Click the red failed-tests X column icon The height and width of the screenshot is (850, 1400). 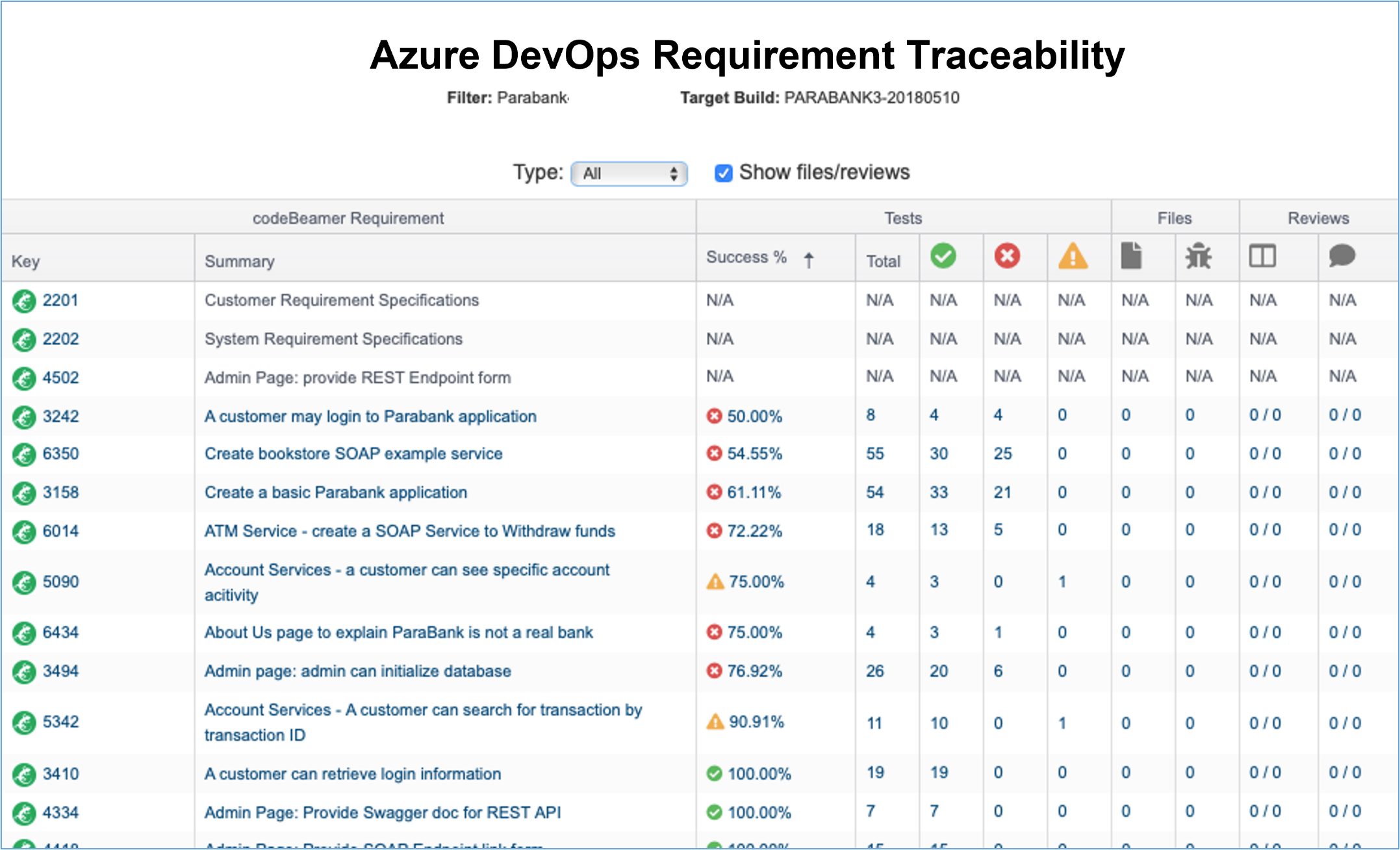1007,256
